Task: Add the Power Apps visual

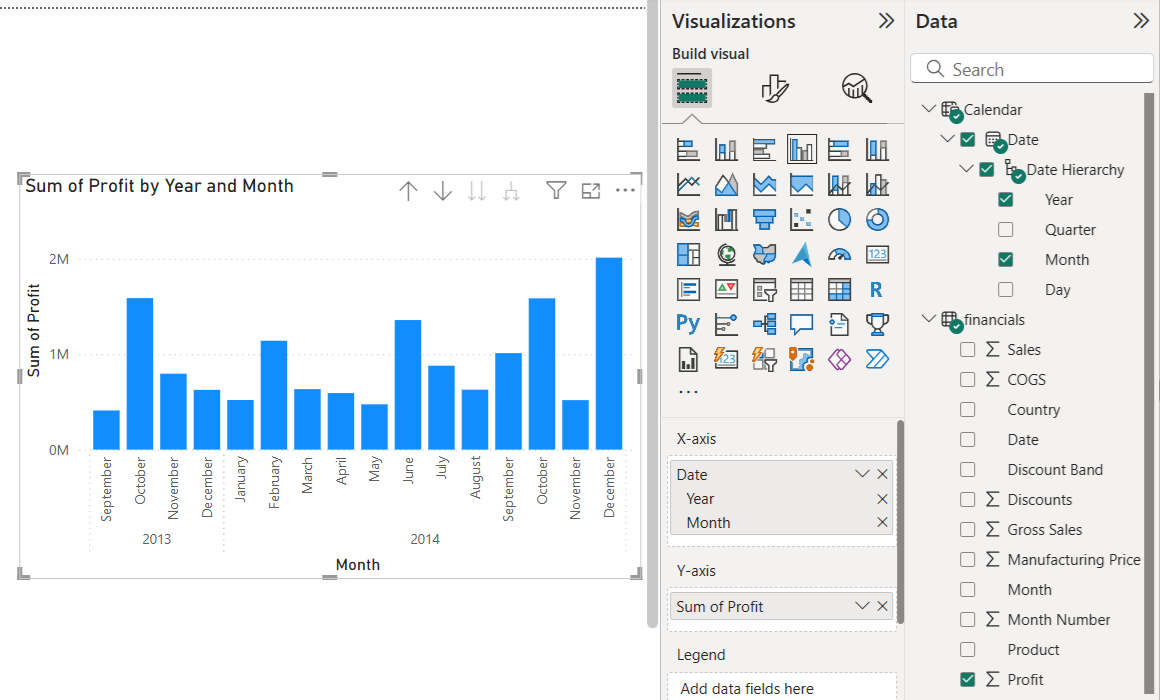Action: click(x=839, y=359)
